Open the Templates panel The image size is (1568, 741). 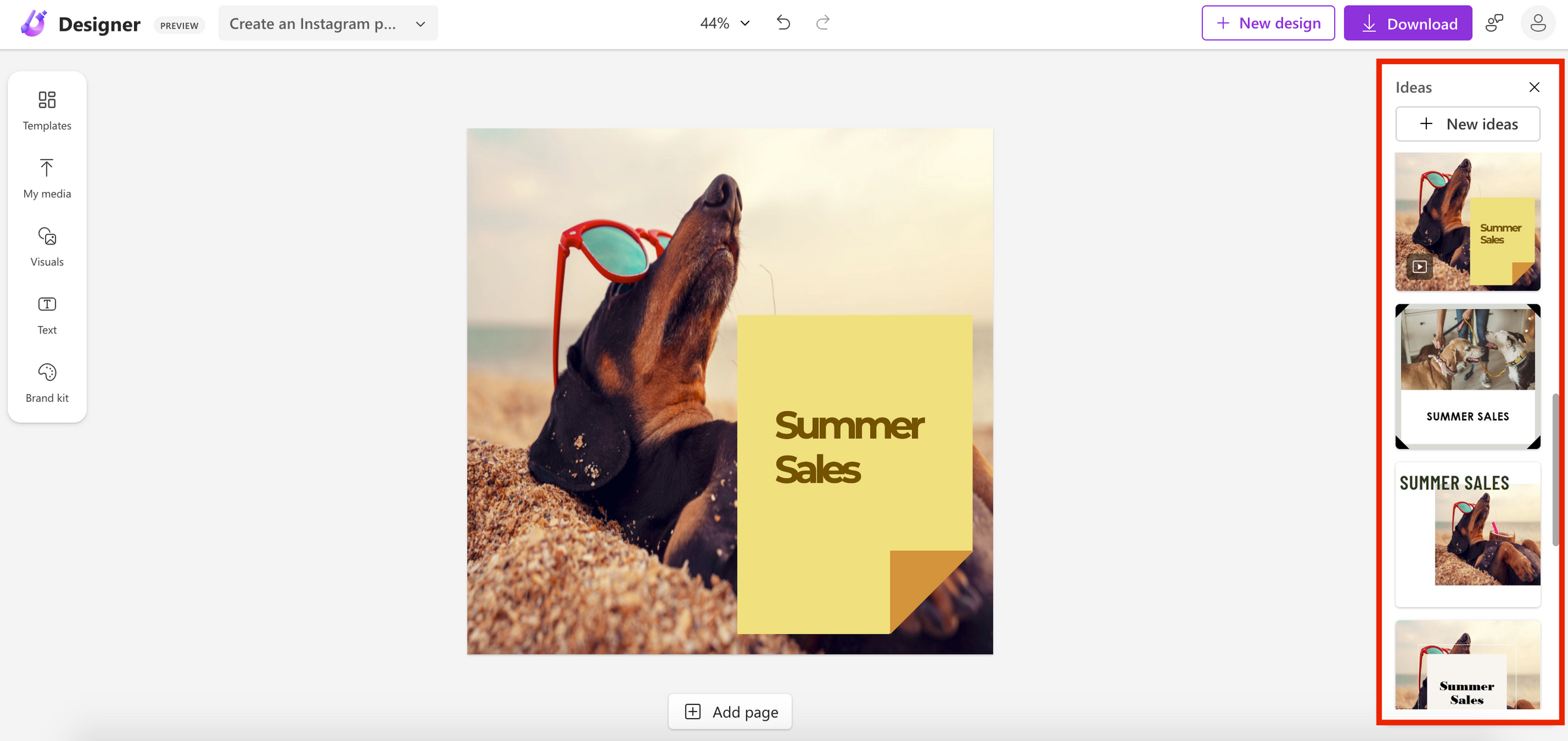pos(46,111)
